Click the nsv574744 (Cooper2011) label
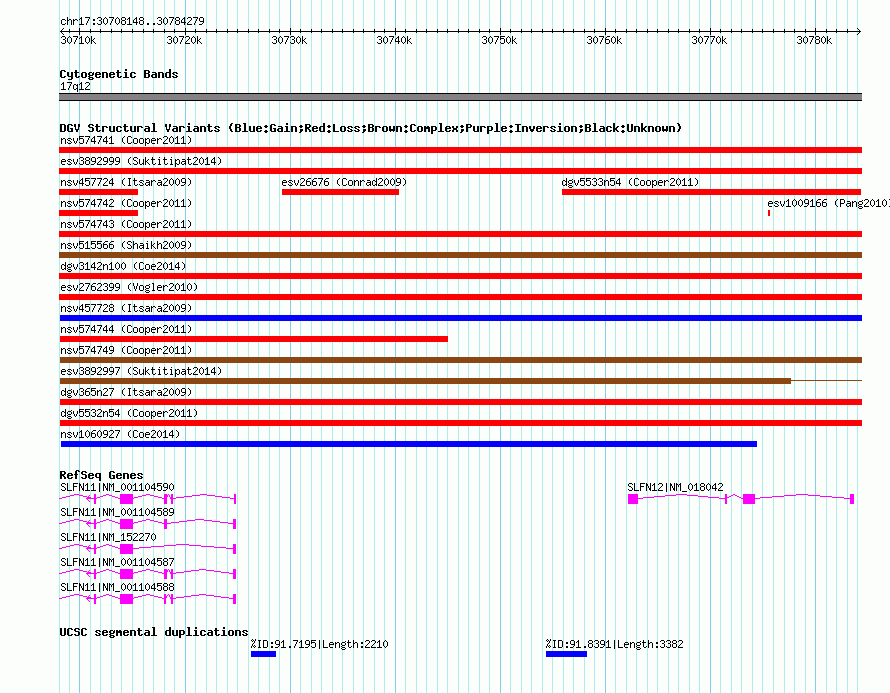 126,329
